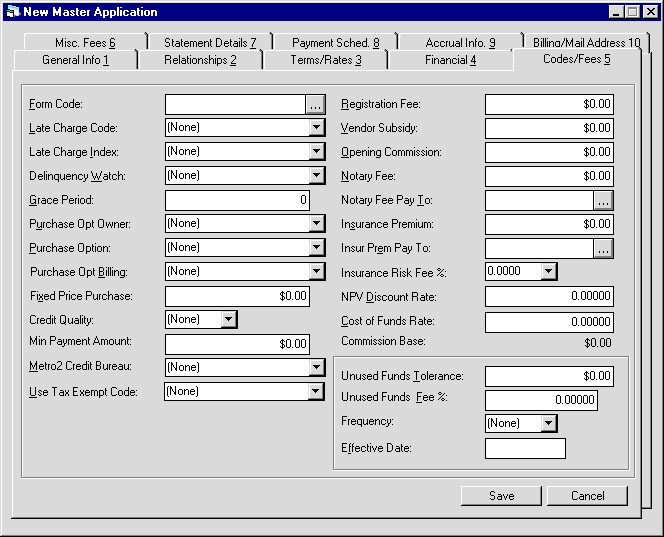Click the Opening Commission field
This screenshot has height=537, width=664.
tap(549, 152)
